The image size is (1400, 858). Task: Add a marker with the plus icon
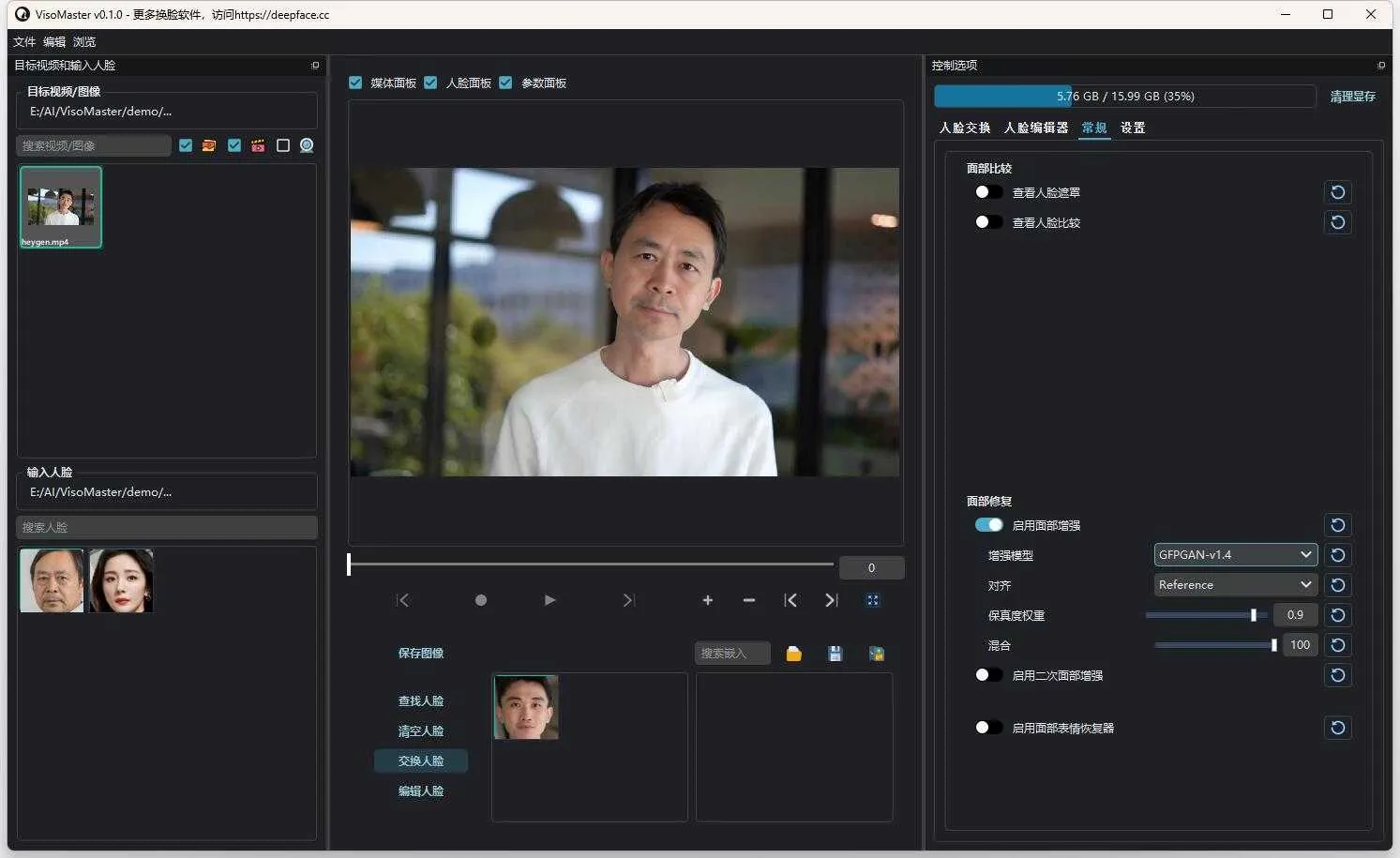click(708, 600)
